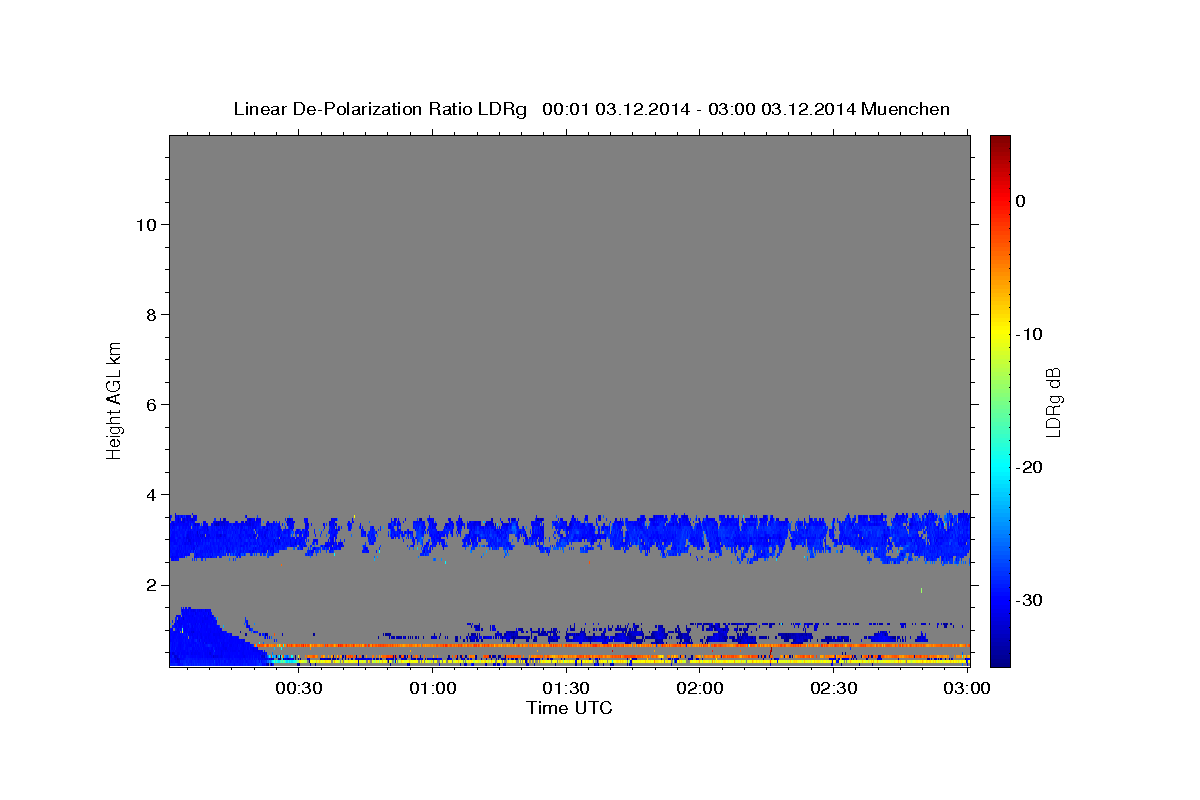This screenshot has width=1200, height=800.
Task: Click the colorbar value '-10'
Action: pyautogui.click(x=1029, y=334)
